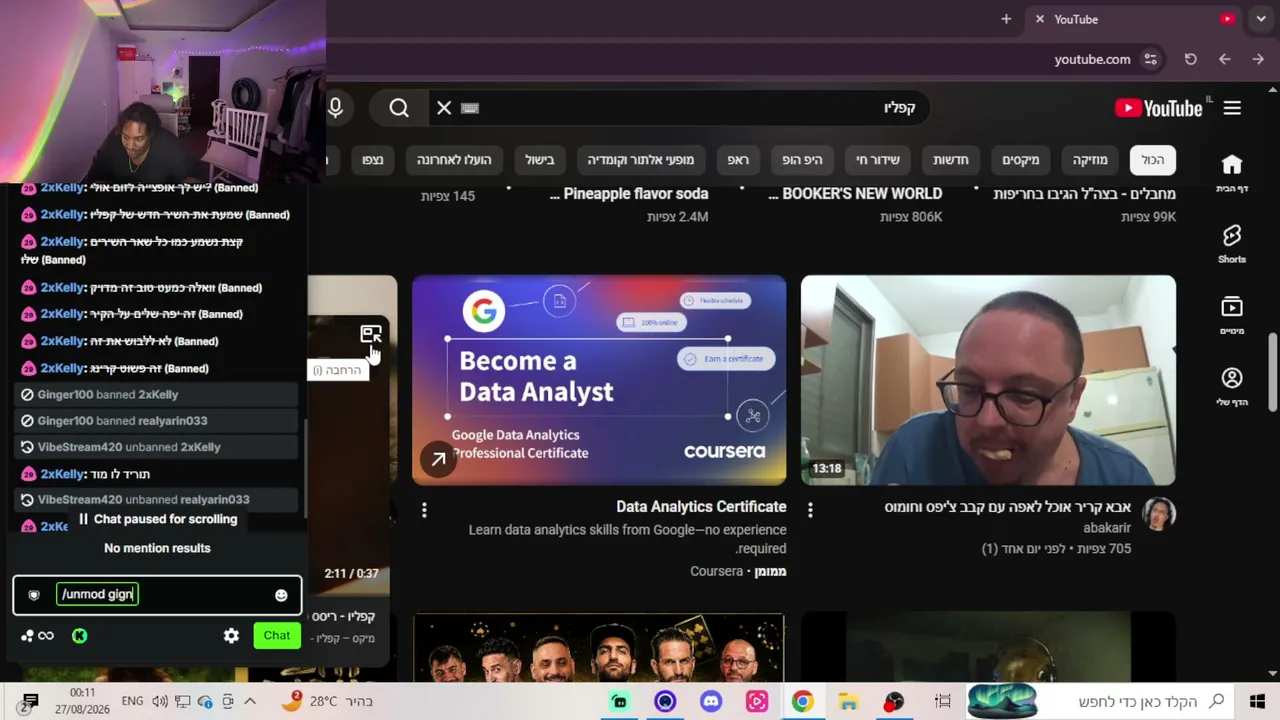Open the Coursera ad external link arrow
Screen dimensions: 1280x720
click(438, 459)
